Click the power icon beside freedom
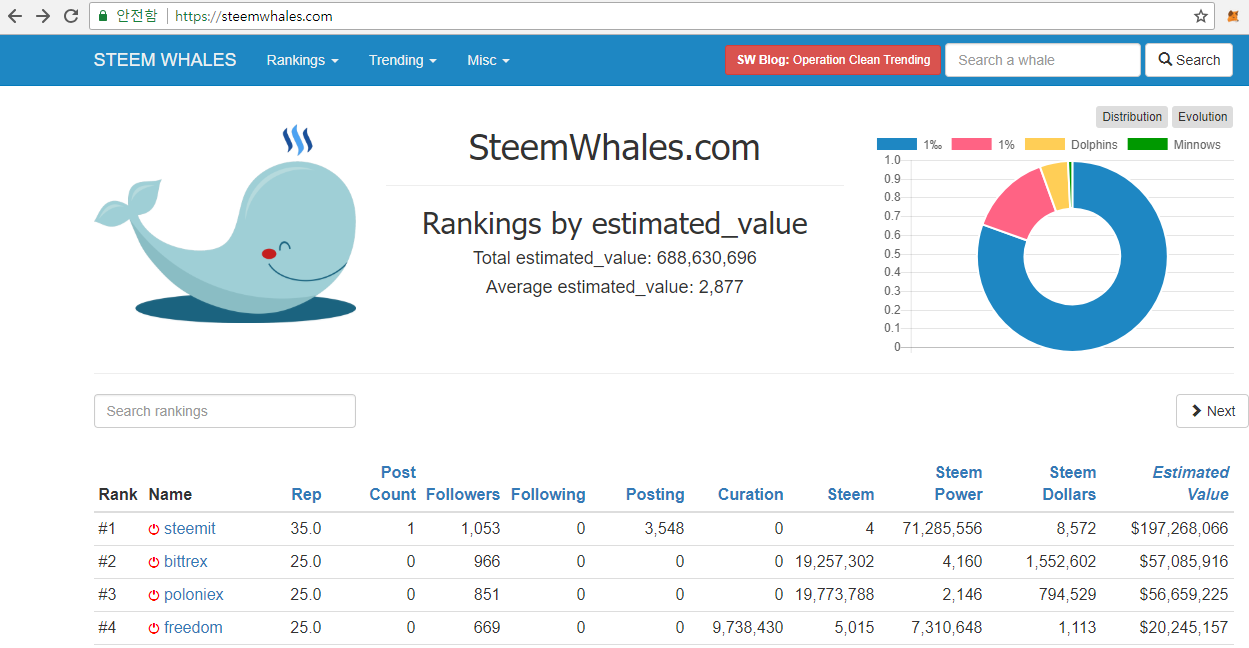Screen dimensions: 1249x648 point(154,628)
